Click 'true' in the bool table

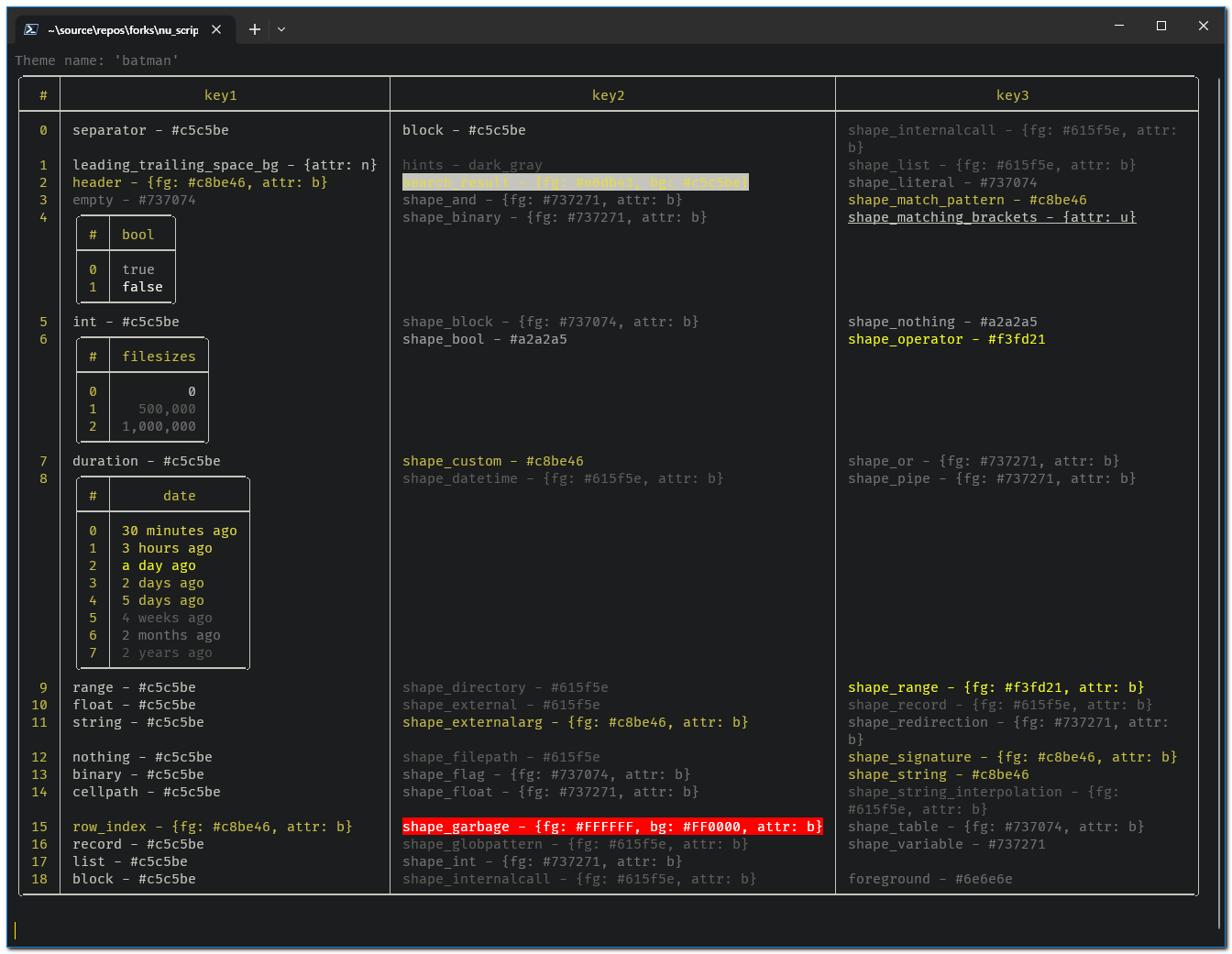tap(138, 269)
